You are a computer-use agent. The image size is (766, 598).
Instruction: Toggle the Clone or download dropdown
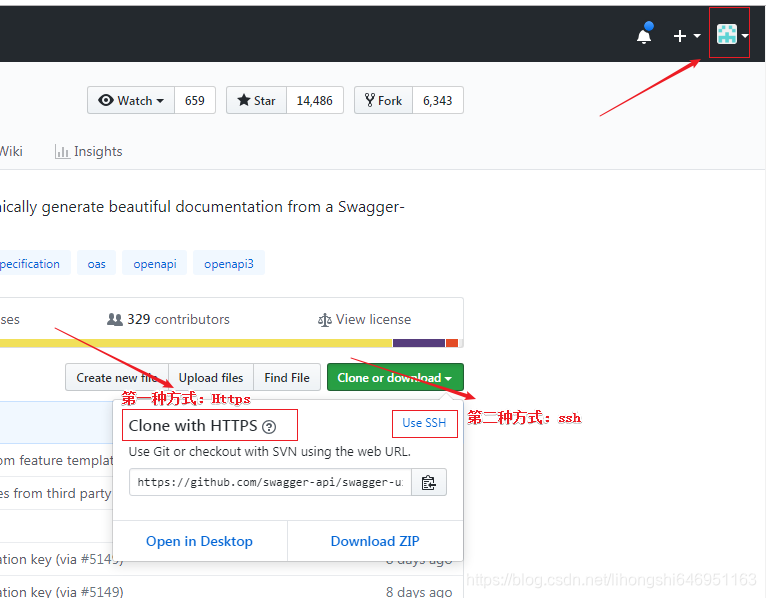coord(395,377)
